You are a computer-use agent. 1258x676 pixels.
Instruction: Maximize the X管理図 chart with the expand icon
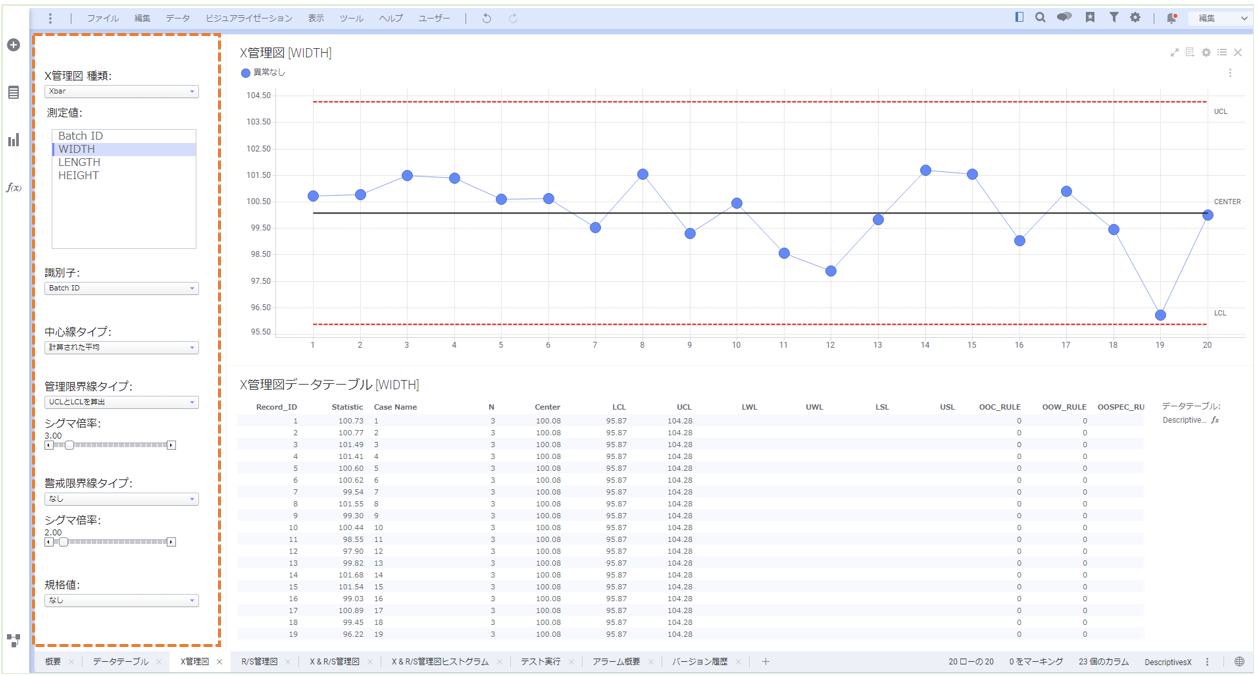[1174, 53]
